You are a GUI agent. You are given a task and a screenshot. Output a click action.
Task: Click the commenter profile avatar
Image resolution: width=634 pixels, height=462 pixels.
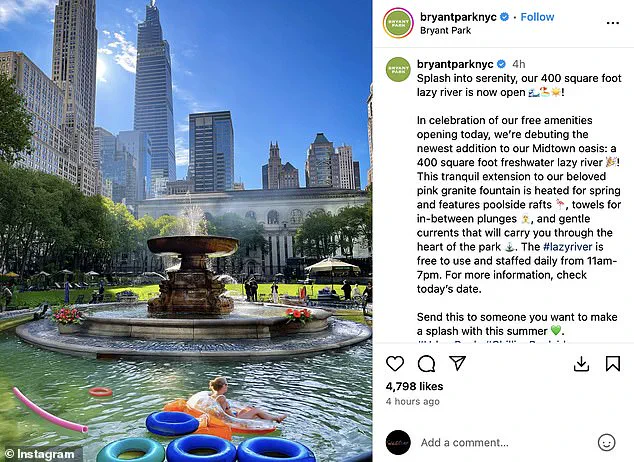398,443
